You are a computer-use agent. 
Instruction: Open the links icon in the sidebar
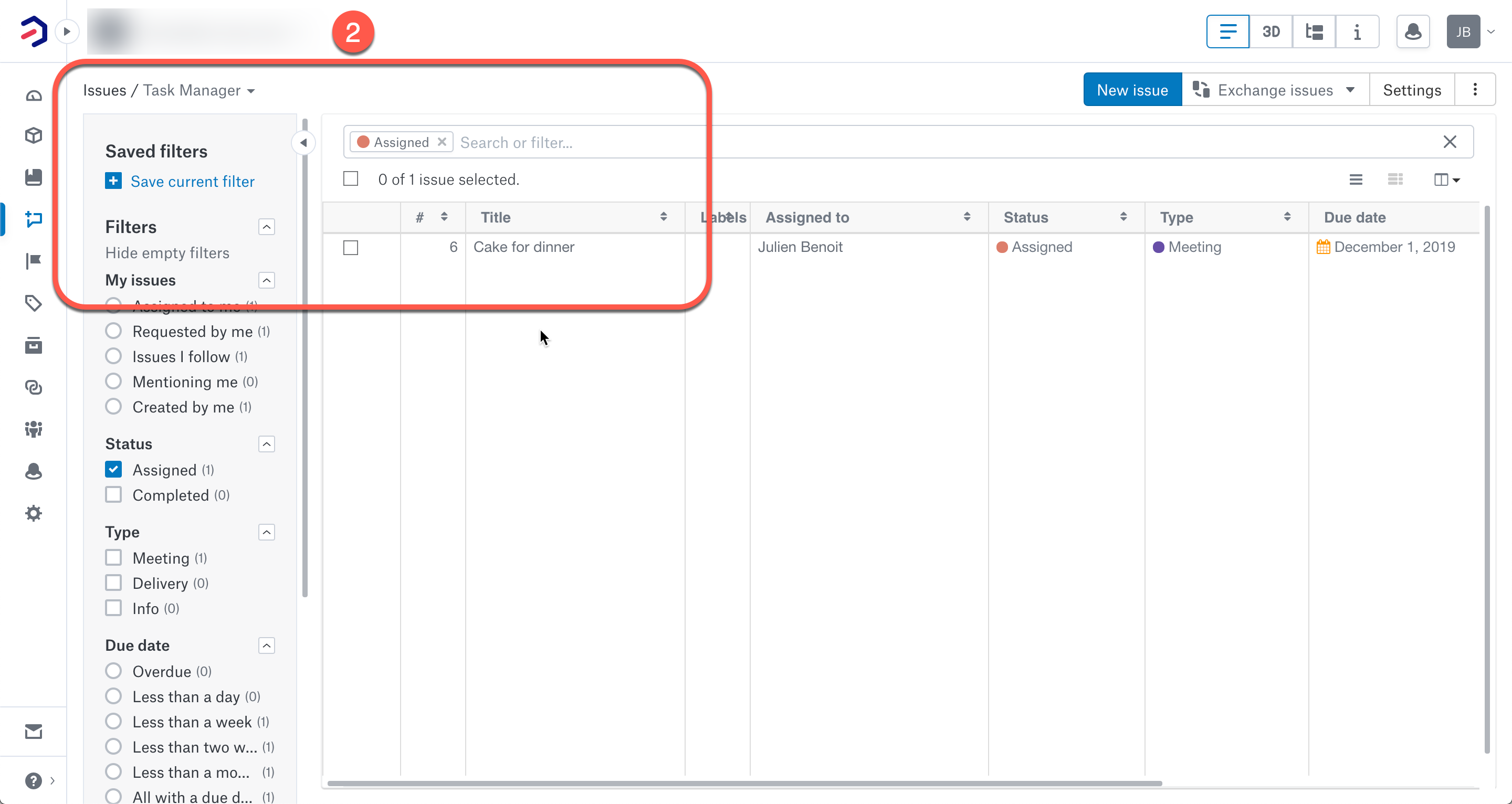point(34,387)
